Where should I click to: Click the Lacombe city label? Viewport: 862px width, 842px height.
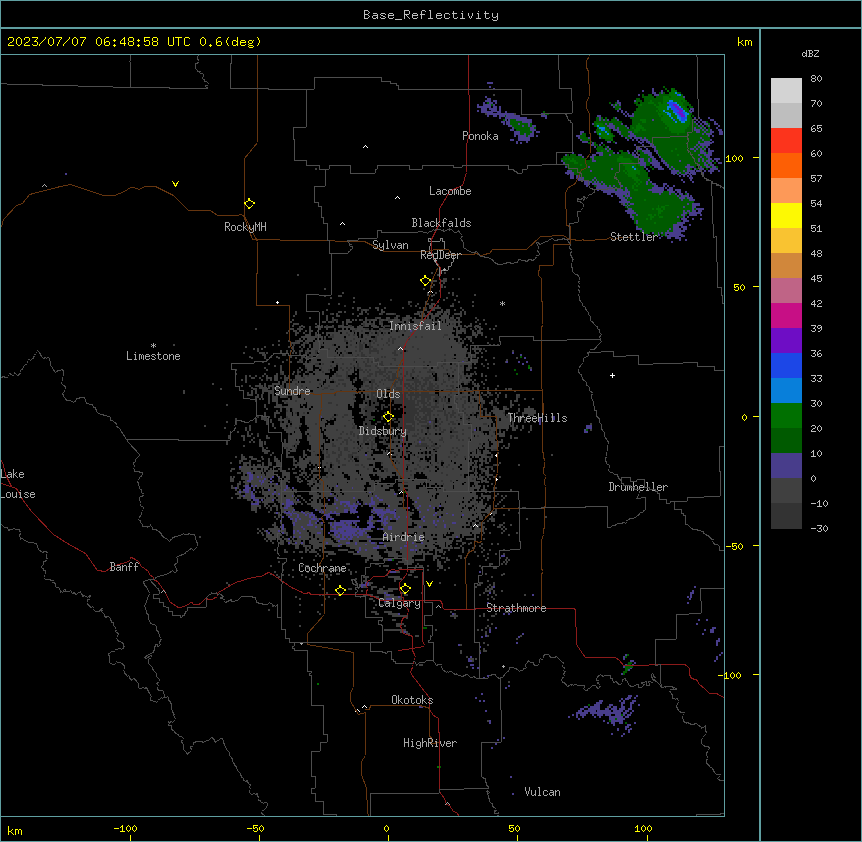(450, 191)
